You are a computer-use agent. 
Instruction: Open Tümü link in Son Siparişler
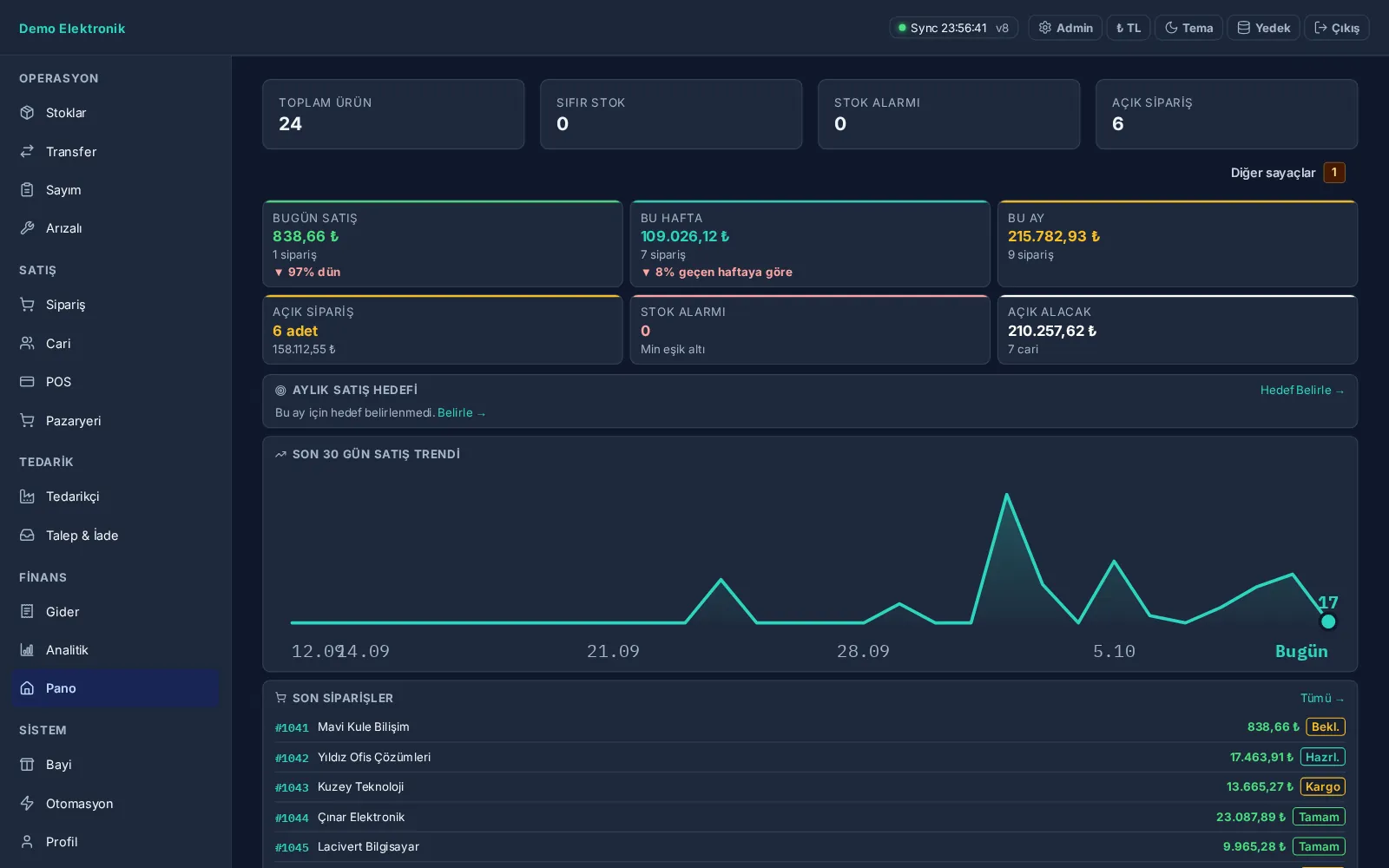tap(1322, 698)
